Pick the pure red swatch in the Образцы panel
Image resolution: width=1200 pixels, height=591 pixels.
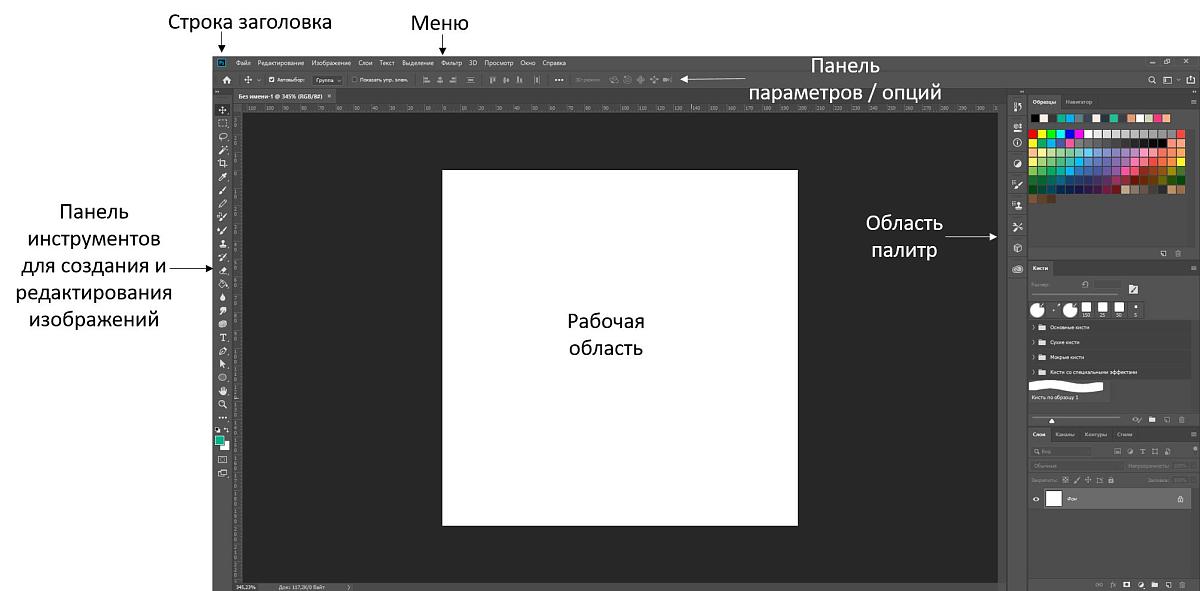pos(1033,134)
